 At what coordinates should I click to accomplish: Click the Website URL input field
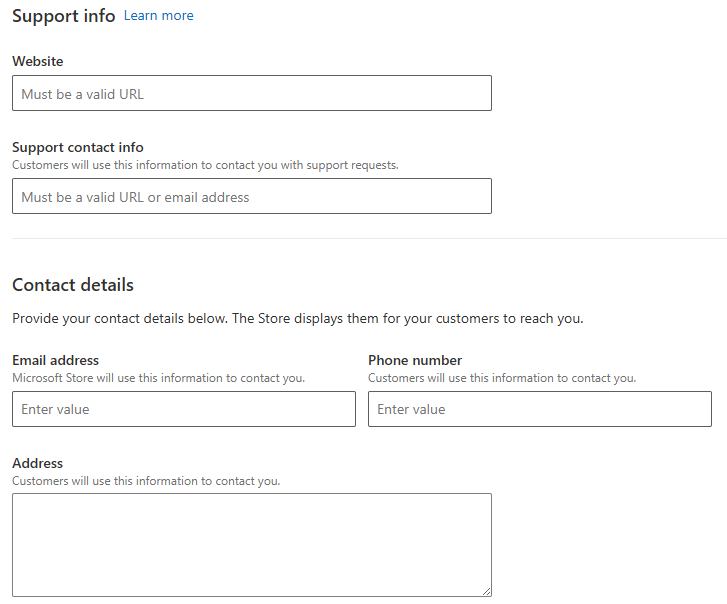click(252, 93)
